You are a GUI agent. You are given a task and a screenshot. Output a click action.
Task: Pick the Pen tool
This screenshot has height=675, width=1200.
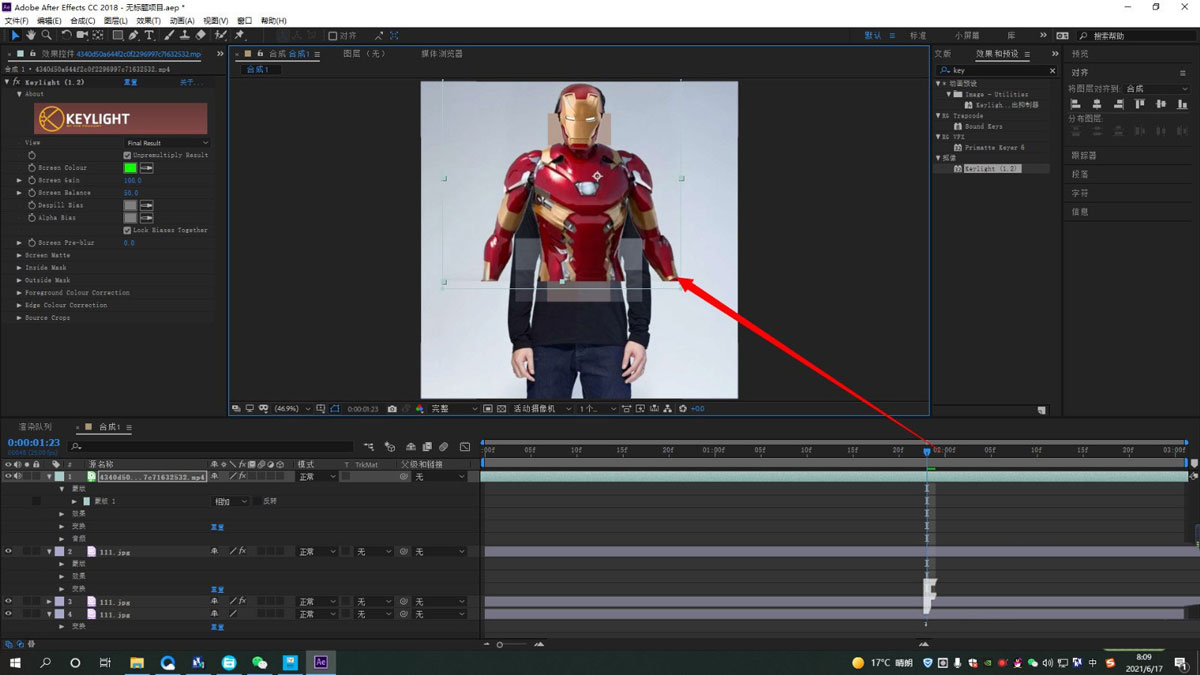point(133,36)
